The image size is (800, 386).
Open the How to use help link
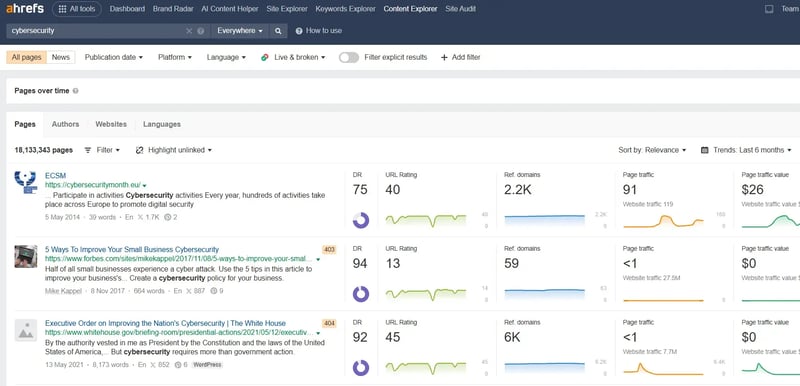click(x=319, y=31)
